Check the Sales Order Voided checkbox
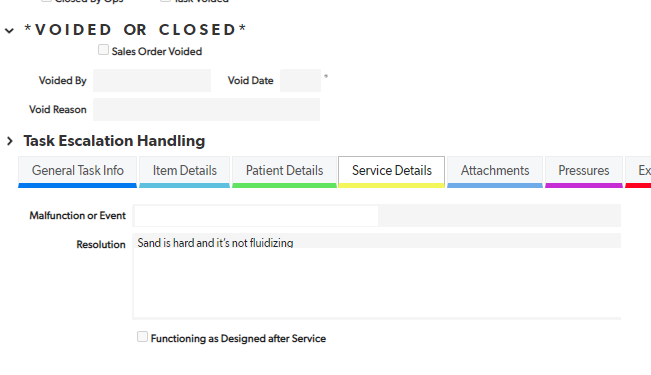Viewport: 651px width, 375px height. pos(103,50)
